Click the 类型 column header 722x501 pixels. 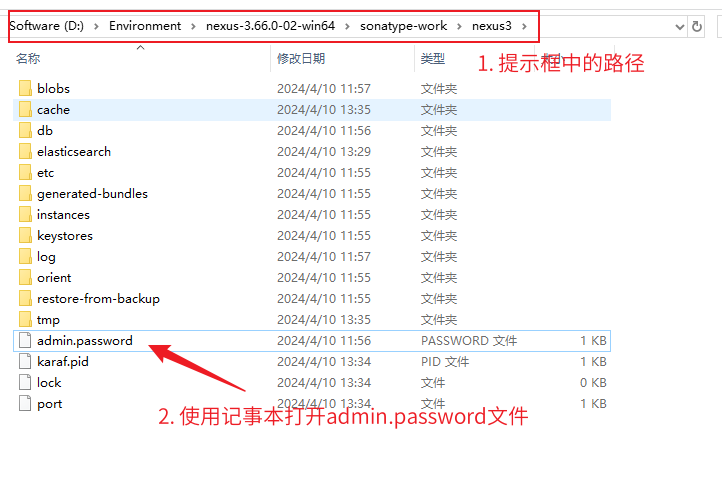pos(433,60)
